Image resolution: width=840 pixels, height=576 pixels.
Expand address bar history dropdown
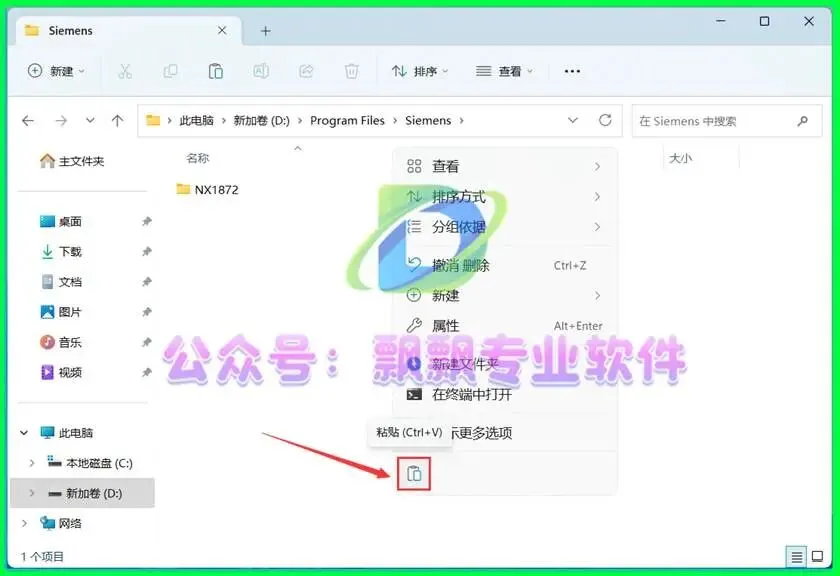click(x=573, y=120)
